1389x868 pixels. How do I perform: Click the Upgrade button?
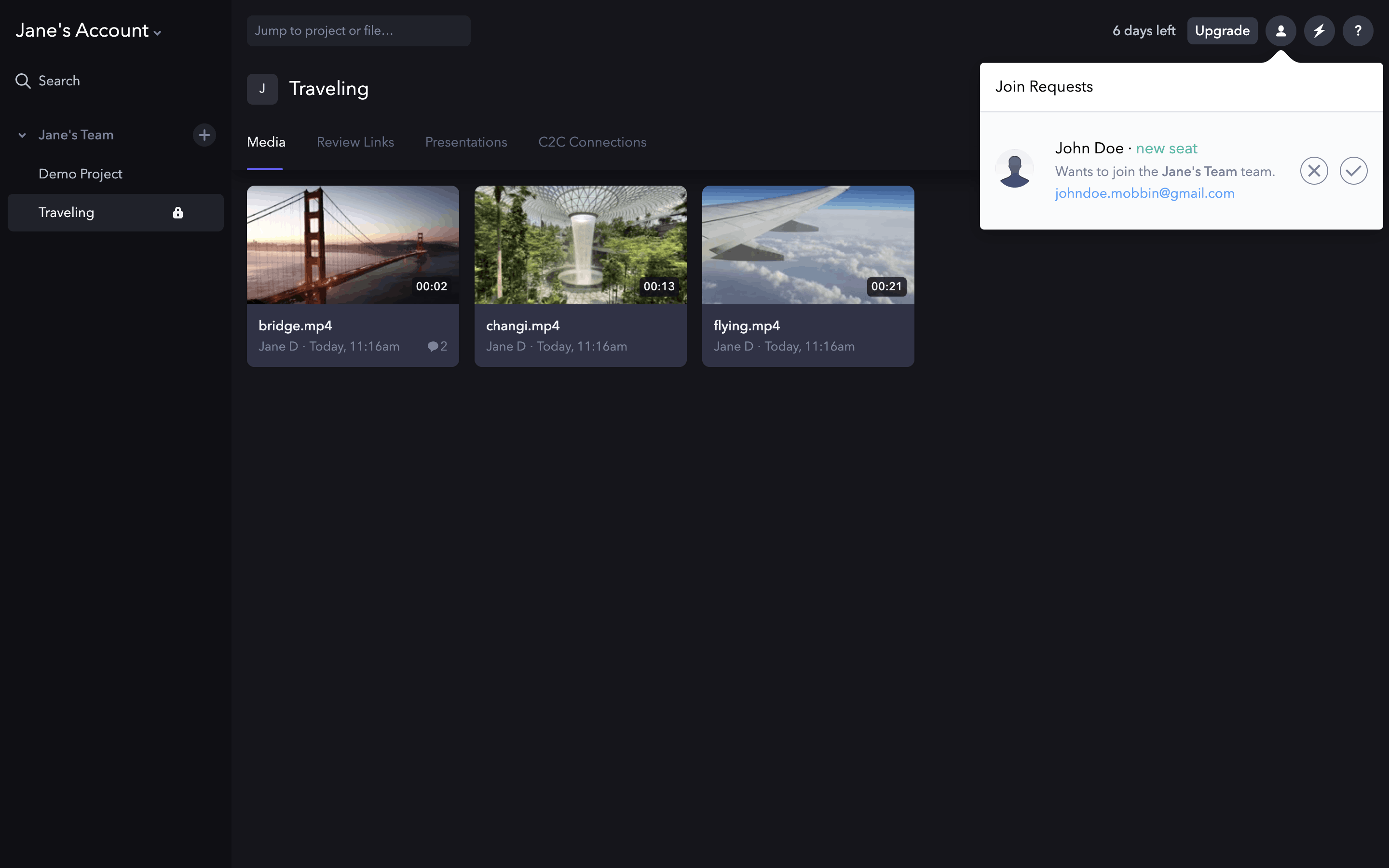(1222, 31)
